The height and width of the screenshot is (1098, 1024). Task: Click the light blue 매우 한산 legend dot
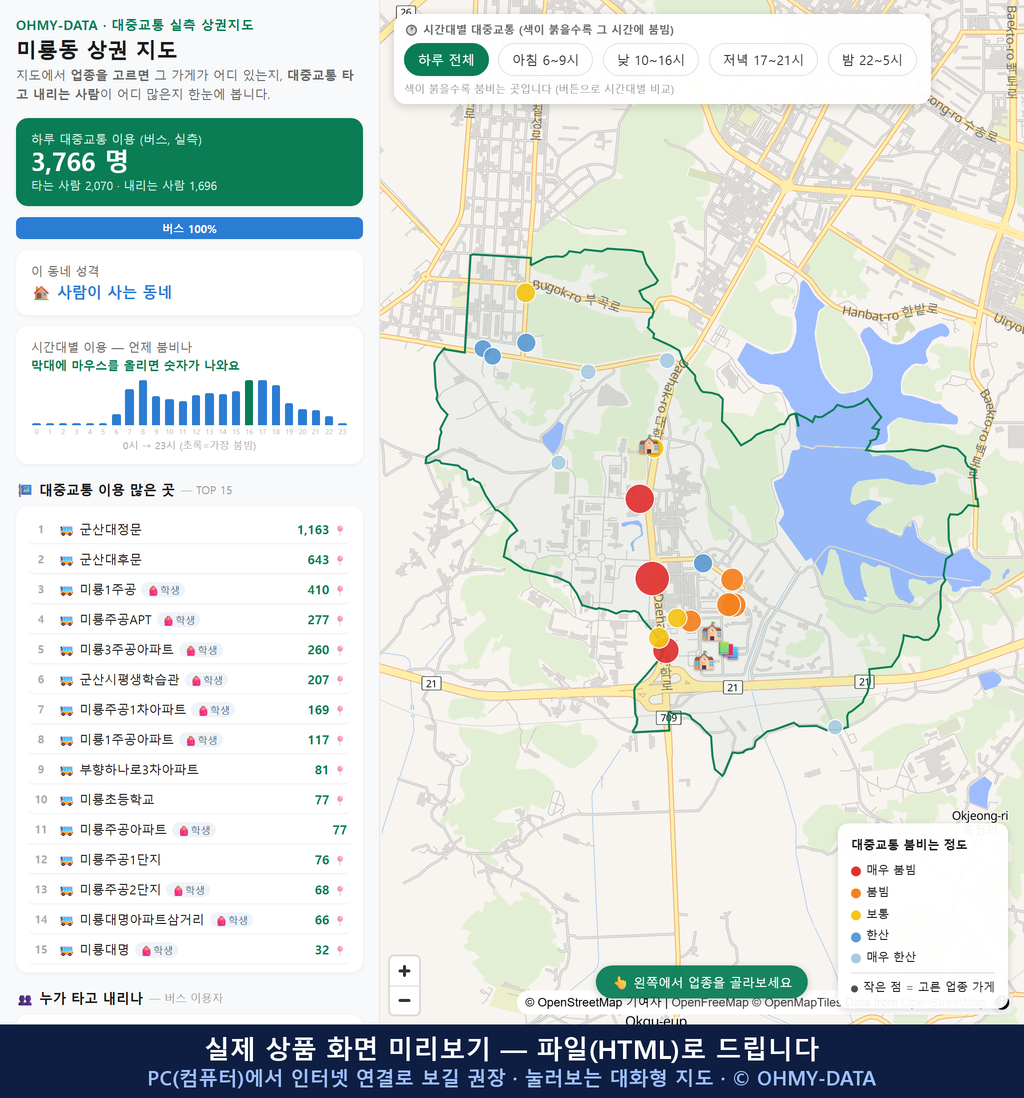tap(855, 958)
